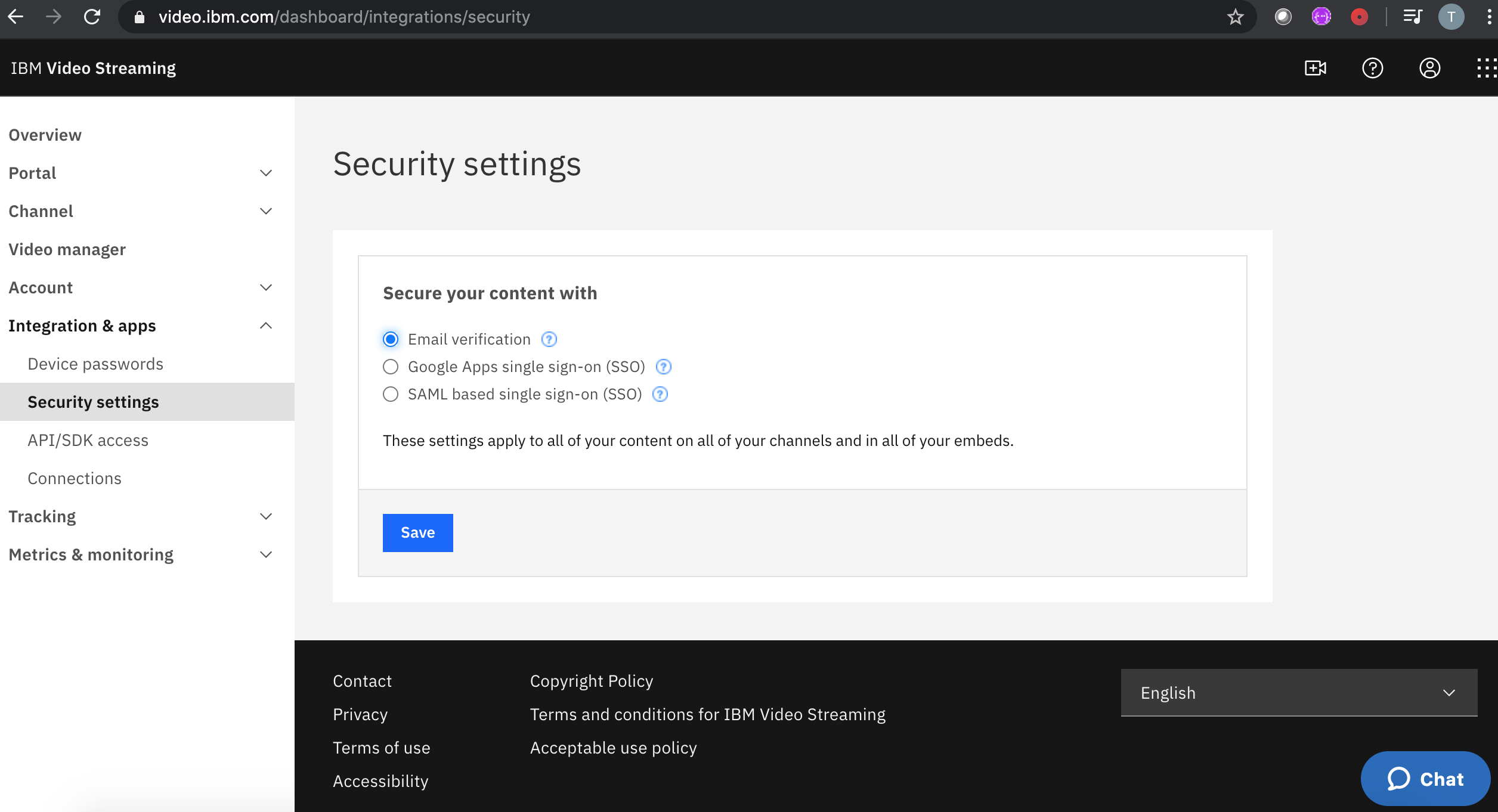The image size is (1498, 812).
Task: Click the broadcast camera plus icon
Action: pos(1316,68)
